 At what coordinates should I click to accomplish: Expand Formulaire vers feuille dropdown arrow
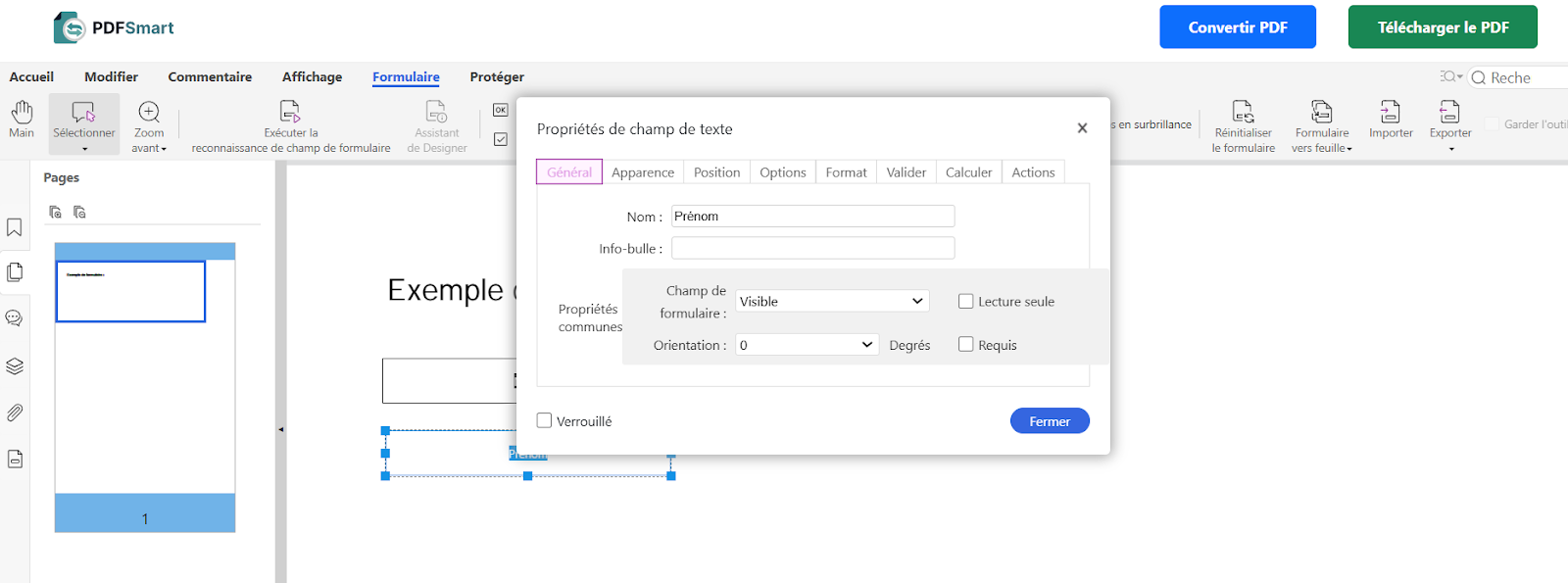click(1349, 149)
